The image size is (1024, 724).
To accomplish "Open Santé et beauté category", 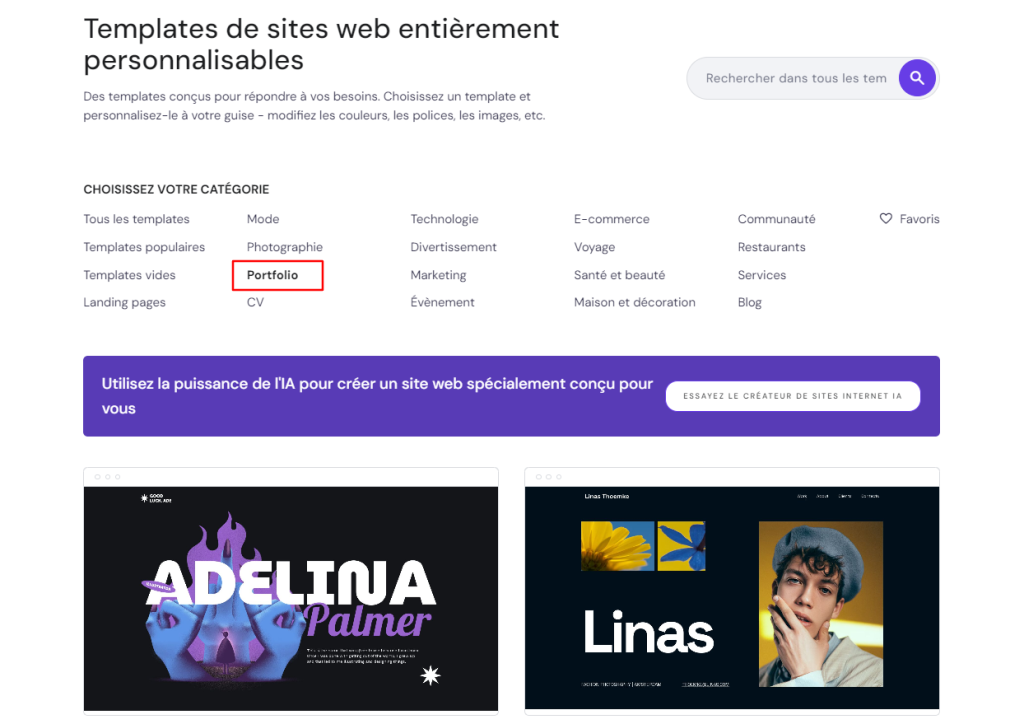I will point(619,275).
